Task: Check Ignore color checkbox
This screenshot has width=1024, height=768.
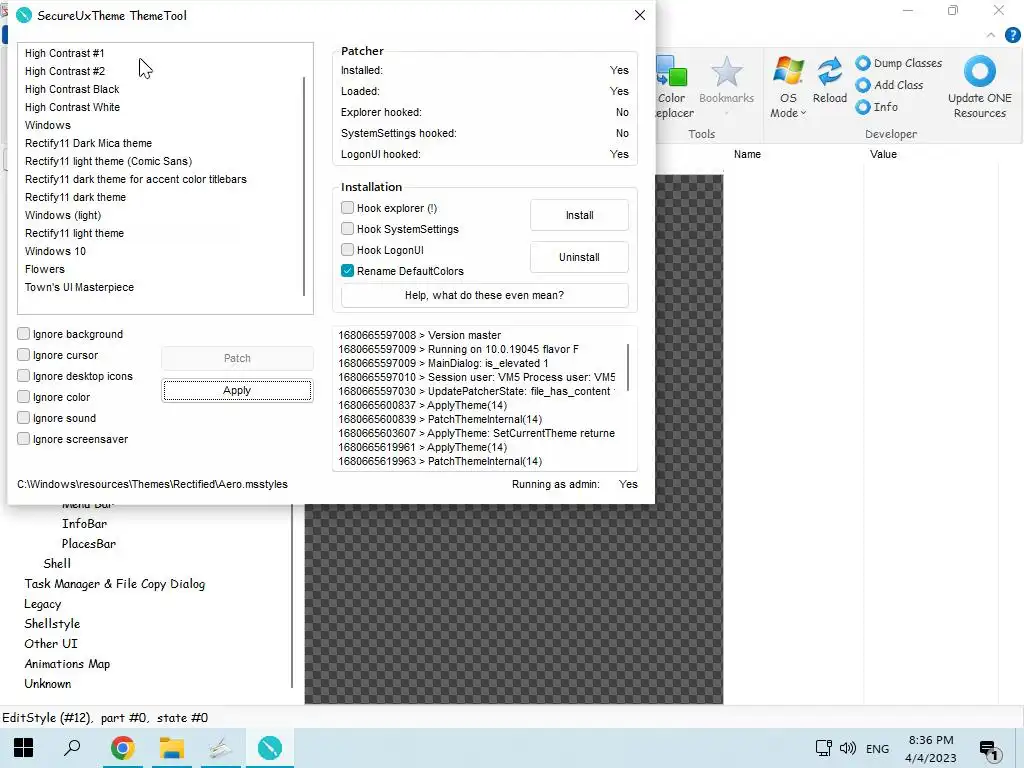Action: 24,396
